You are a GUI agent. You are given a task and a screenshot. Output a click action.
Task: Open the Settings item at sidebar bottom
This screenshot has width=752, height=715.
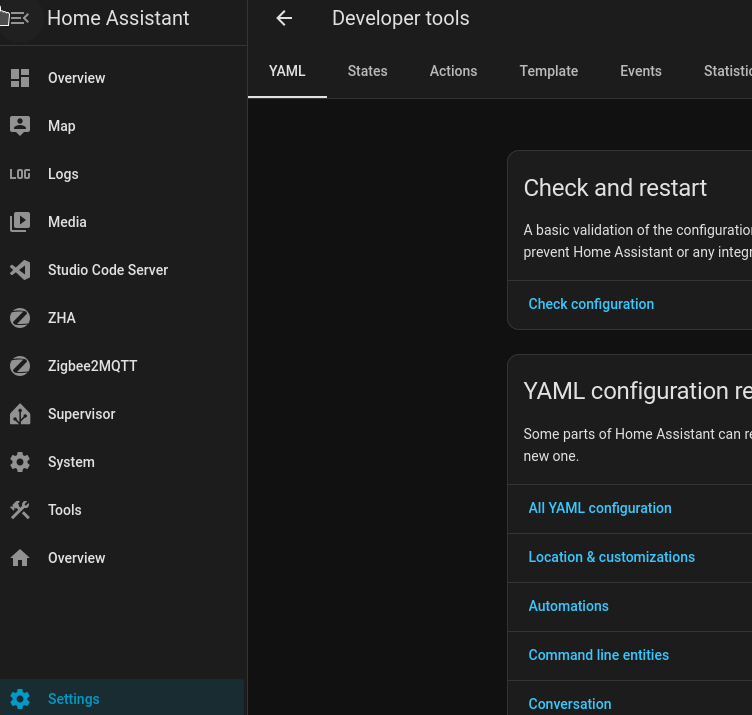coord(74,699)
